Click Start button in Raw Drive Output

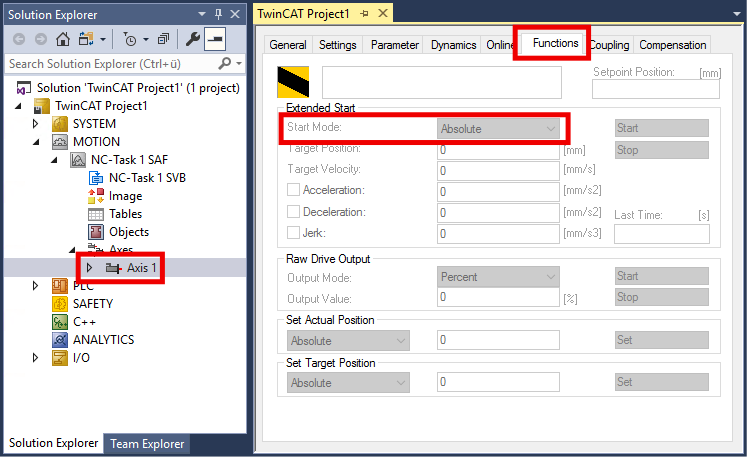[662, 276]
